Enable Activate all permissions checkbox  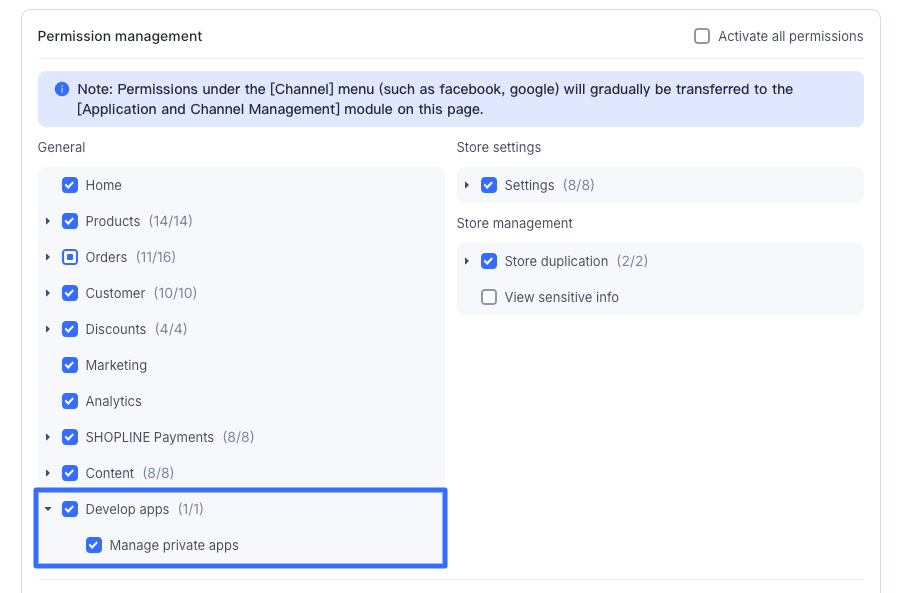click(702, 36)
